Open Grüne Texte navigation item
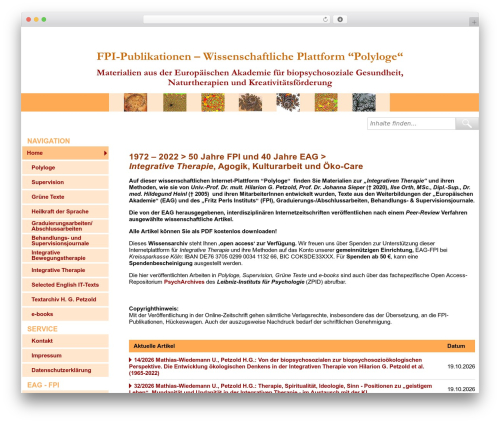The width and height of the screenshot is (500, 423). tap(65, 197)
